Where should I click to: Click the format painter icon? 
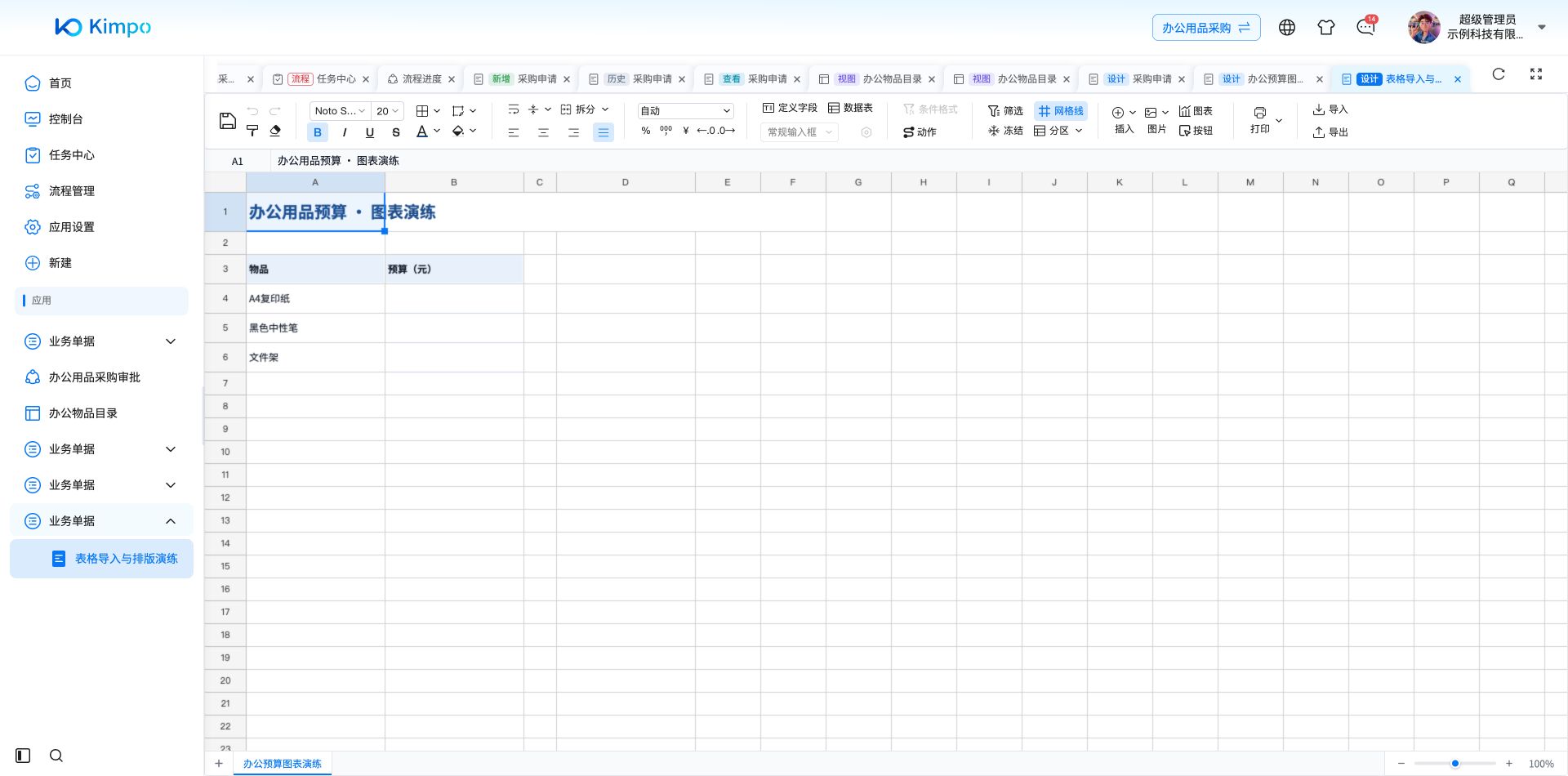[x=252, y=131]
